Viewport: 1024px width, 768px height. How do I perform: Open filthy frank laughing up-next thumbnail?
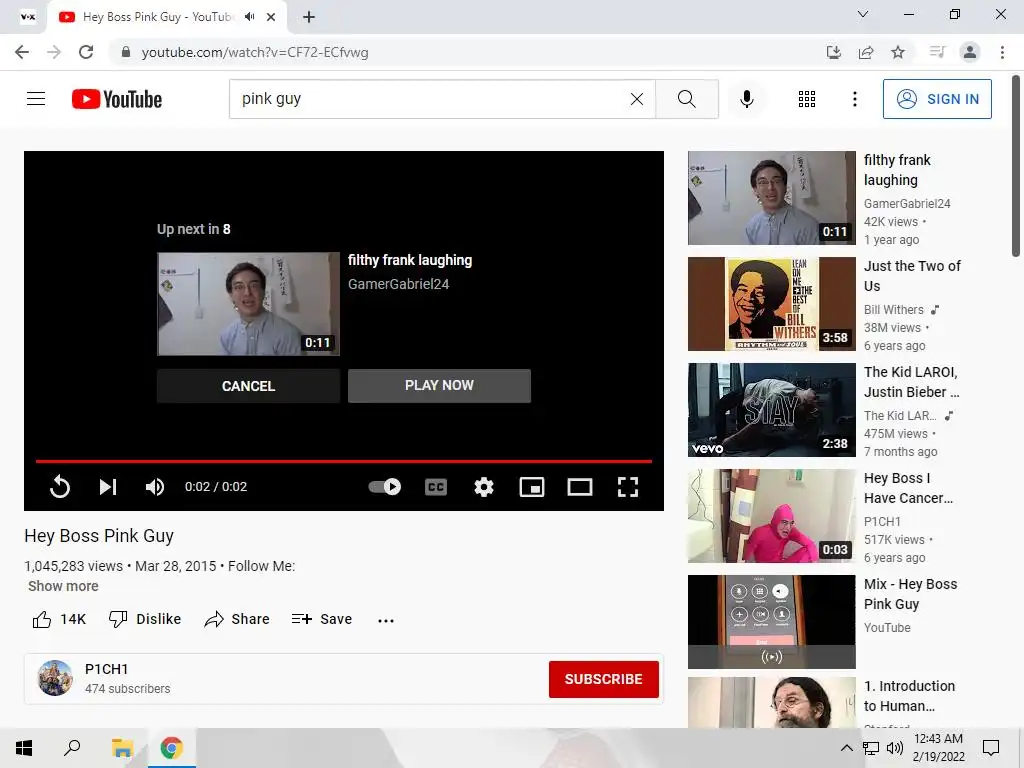[248, 304]
